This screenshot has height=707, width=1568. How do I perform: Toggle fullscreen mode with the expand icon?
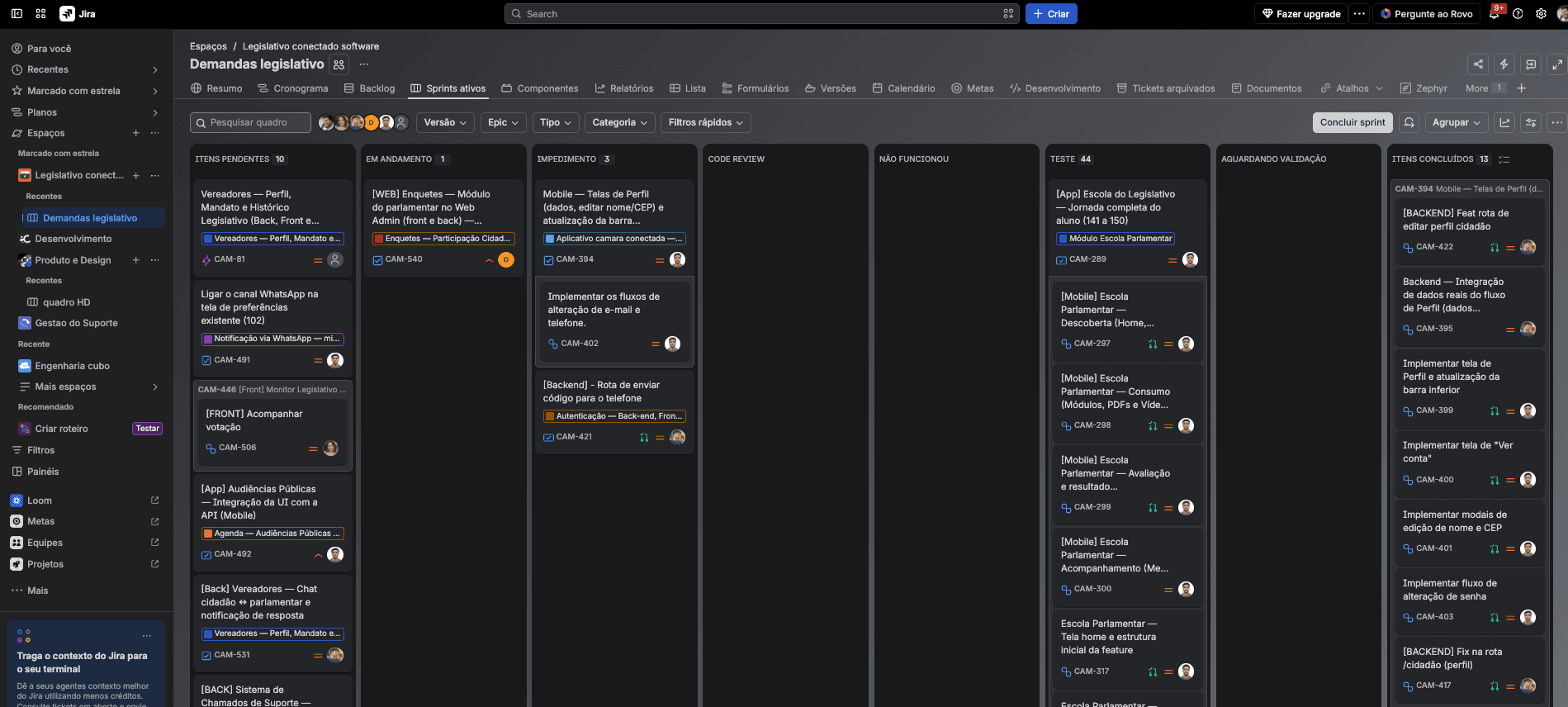click(x=1557, y=64)
